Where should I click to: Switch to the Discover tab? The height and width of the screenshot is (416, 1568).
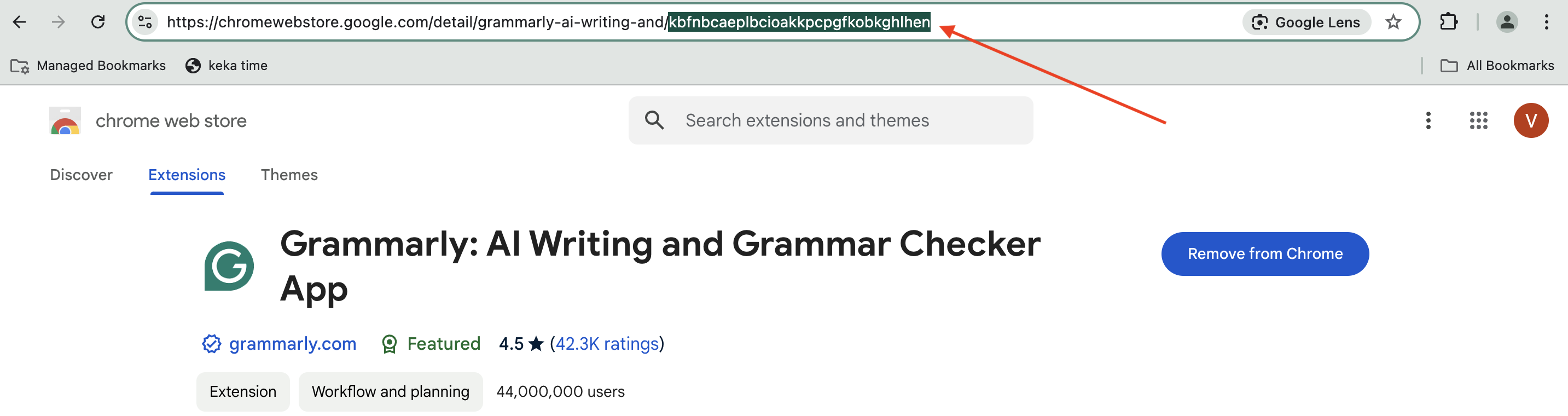point(81,175)
